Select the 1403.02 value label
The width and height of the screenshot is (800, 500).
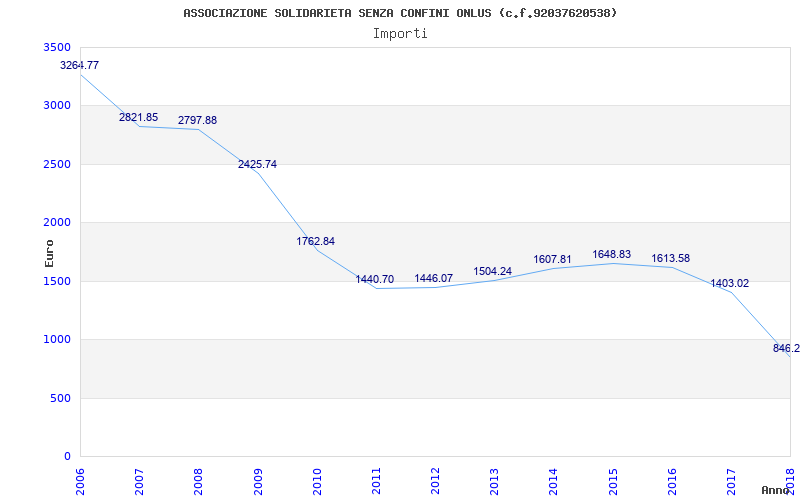(729, 283)
